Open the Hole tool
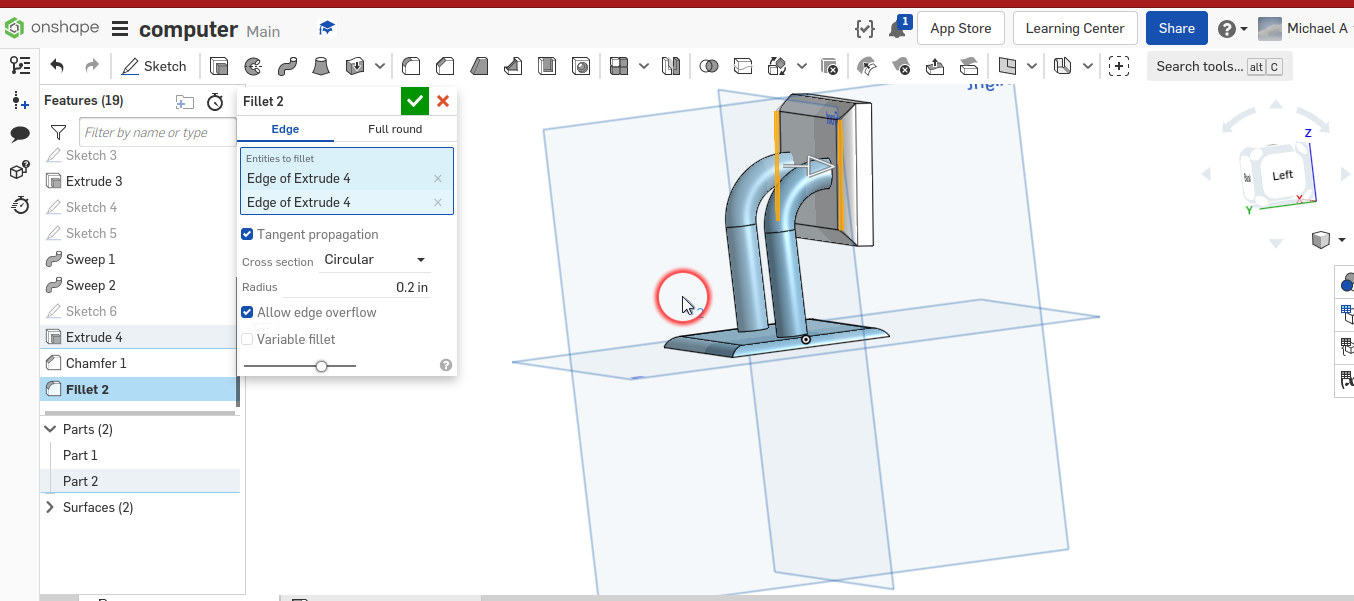The width and height of the screenshot is (1354, 601). pos(581,66)
